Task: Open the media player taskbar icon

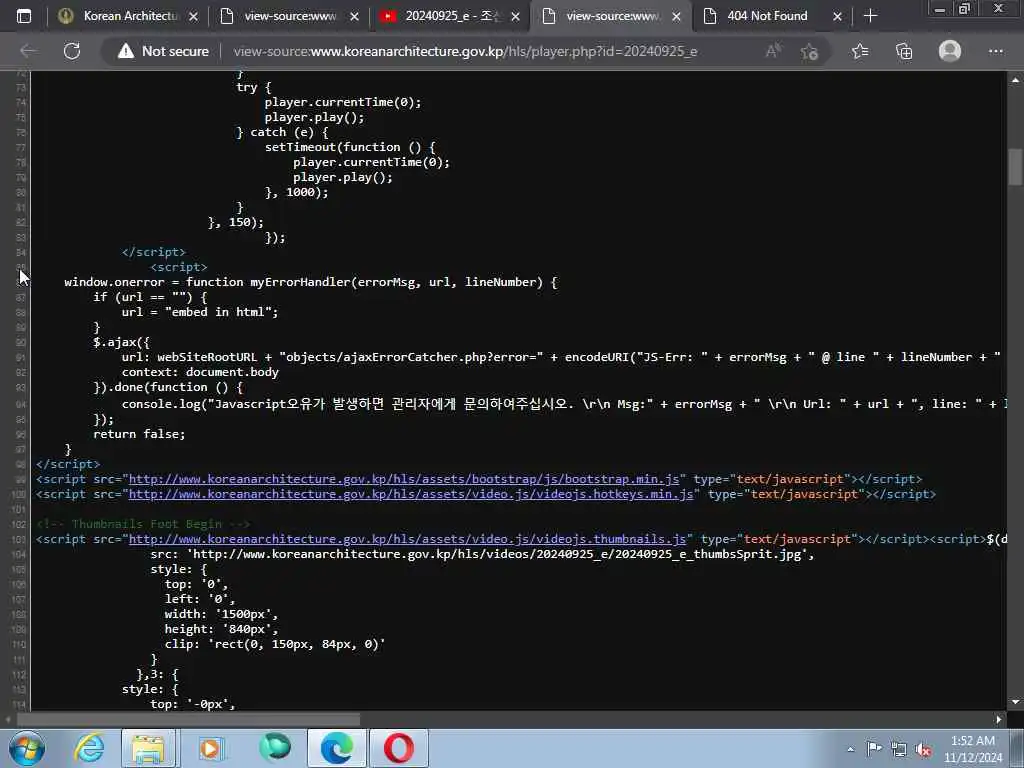Action: click(210, 748)
